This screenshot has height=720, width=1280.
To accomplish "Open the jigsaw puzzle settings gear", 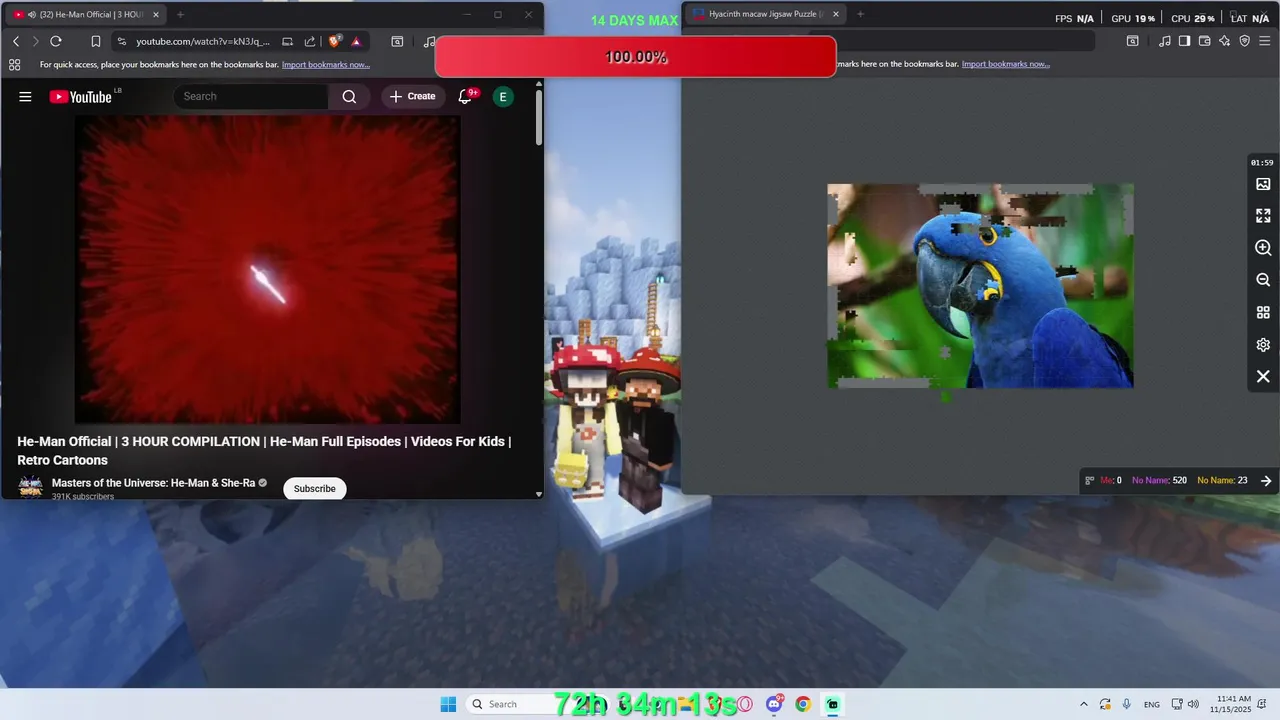I will pyautogui.click(x=1263, y=345).
